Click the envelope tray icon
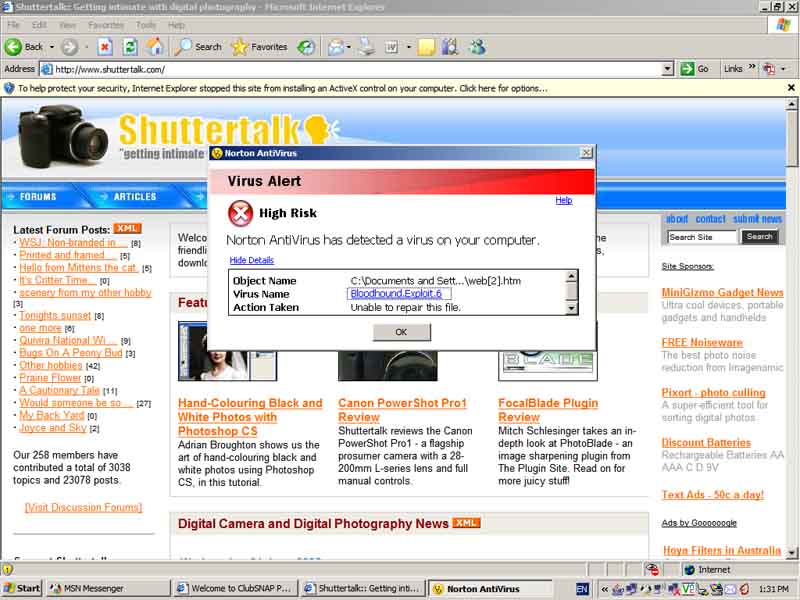This screenshot has width=800, height=600. tap(731, 589)
